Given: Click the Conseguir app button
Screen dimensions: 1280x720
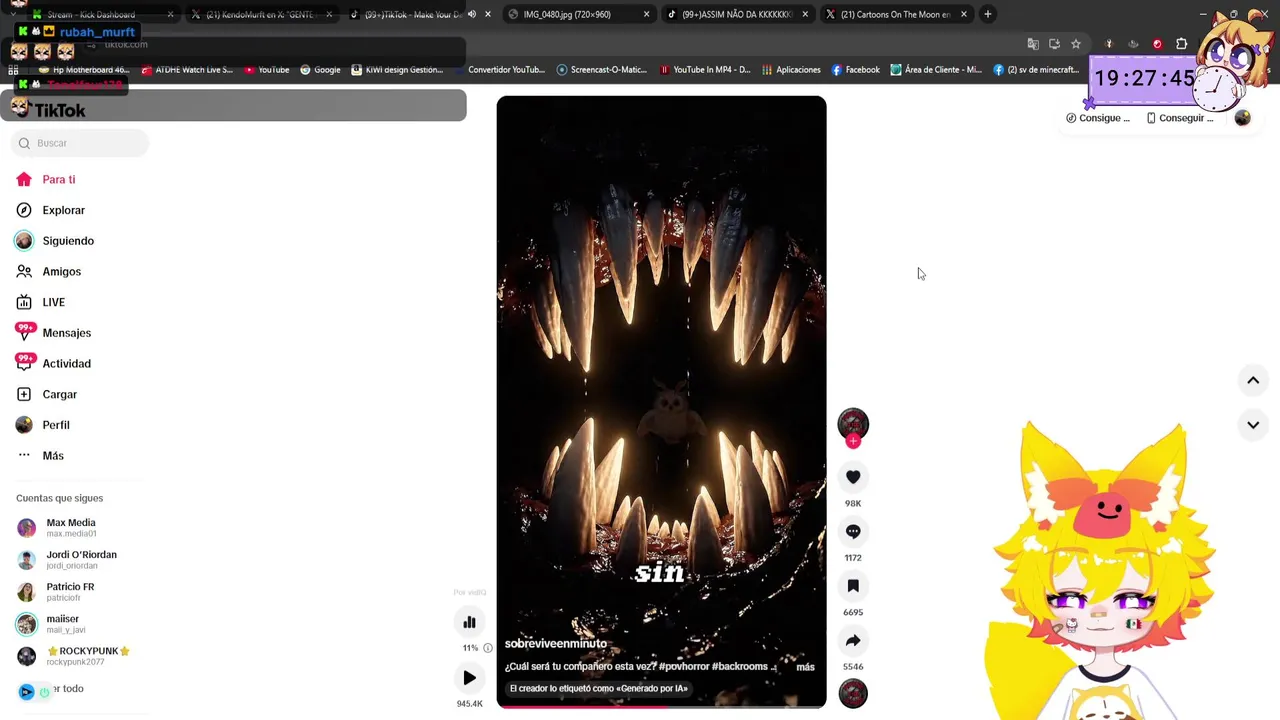Looking at the screenshot, I should (1180, 118).
